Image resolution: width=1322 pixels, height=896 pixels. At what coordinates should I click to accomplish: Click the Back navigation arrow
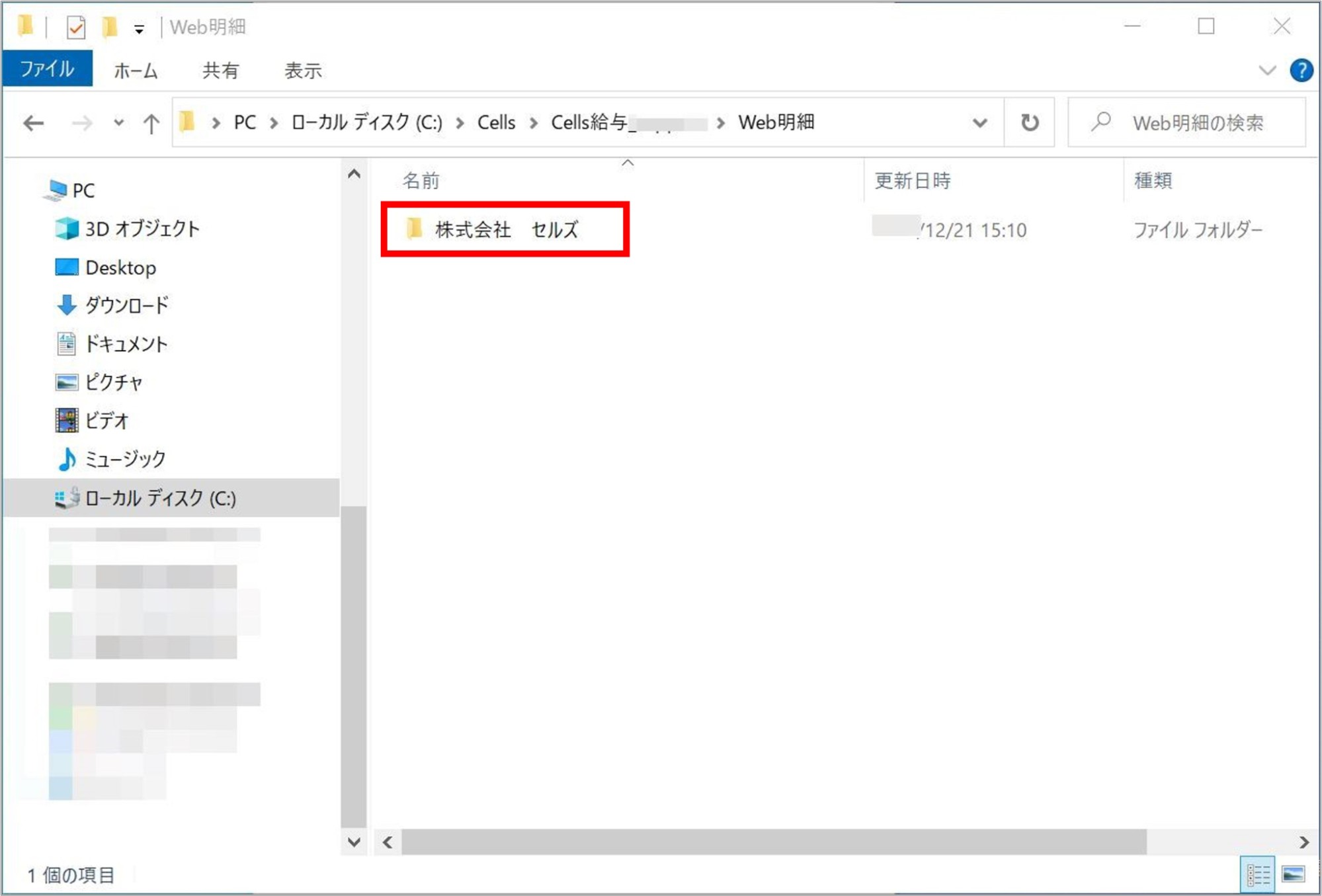coord(33,123)
